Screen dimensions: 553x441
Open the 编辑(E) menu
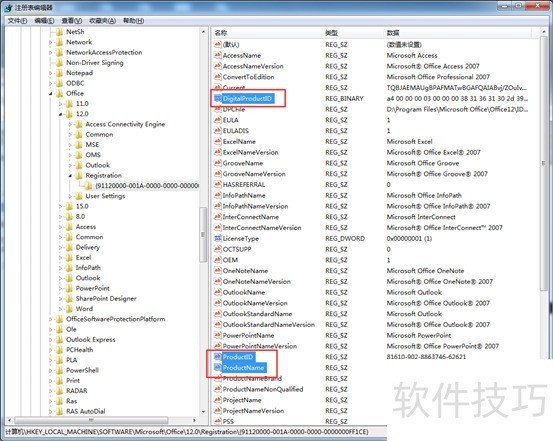click(44, 21)
